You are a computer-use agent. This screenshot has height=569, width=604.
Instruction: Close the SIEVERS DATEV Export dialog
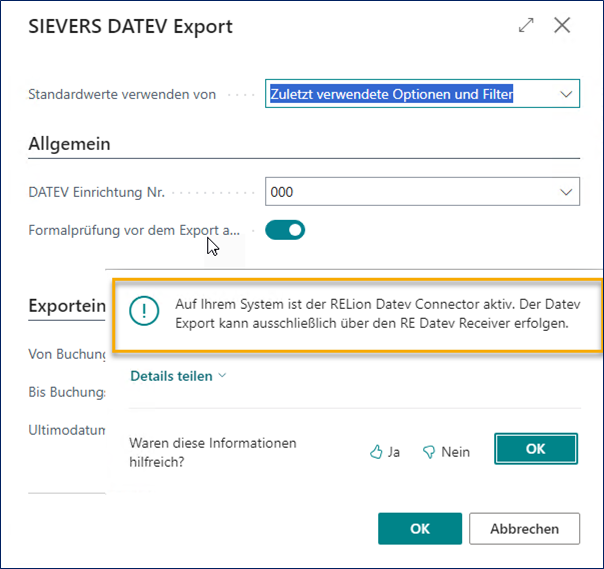tap(562, 26)
